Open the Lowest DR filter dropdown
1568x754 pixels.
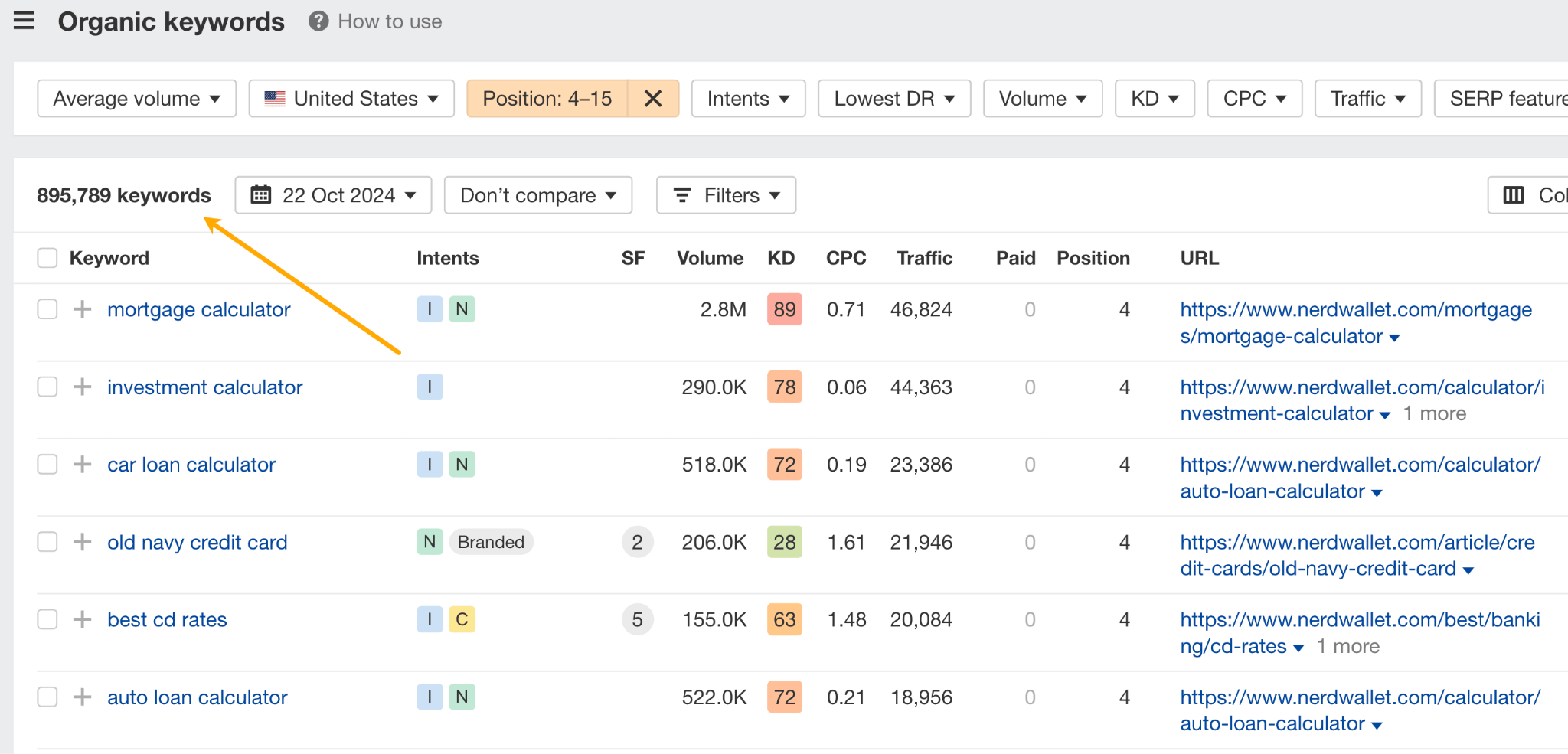pos(893,98)
